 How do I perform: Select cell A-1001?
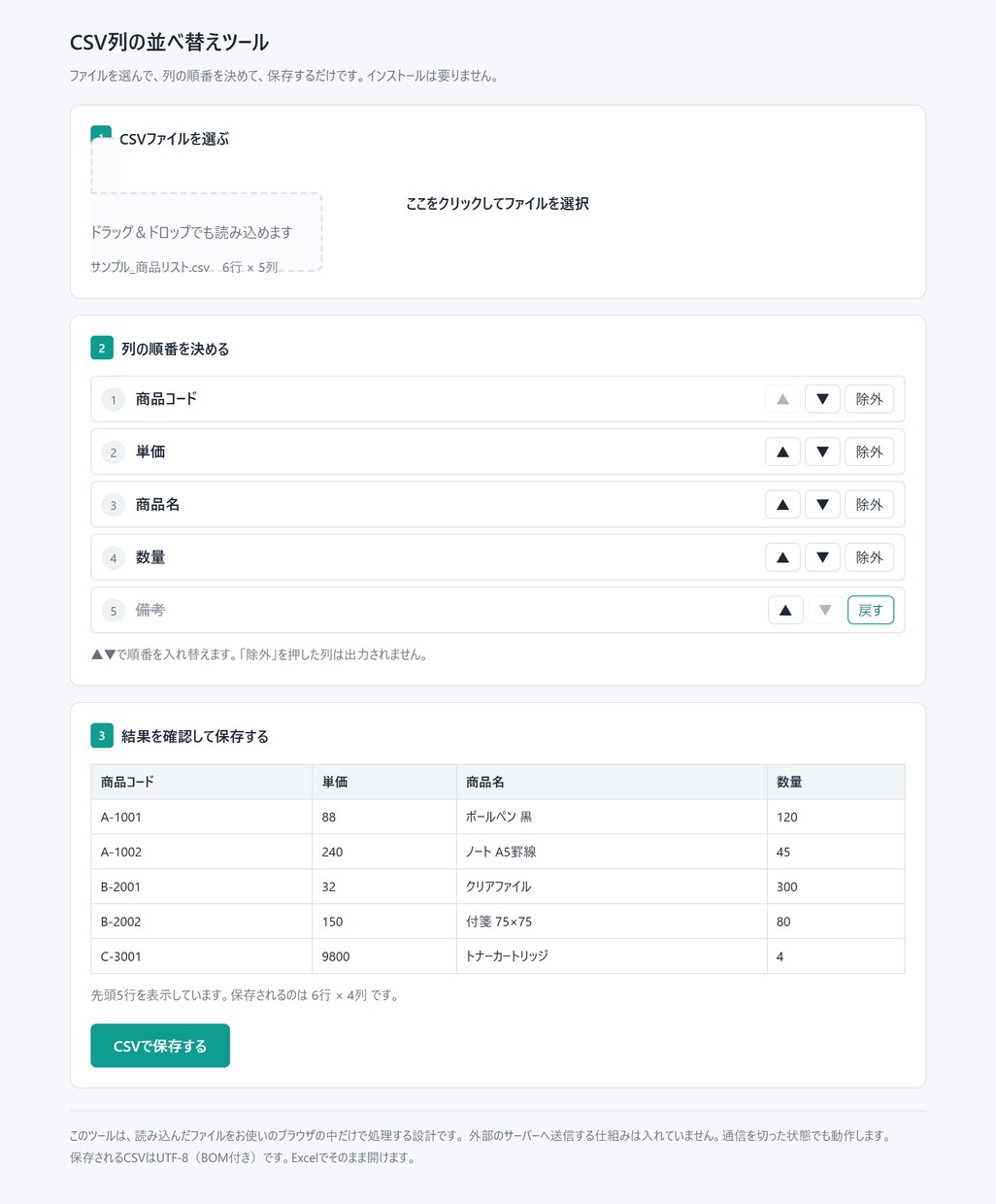(201, 817)
